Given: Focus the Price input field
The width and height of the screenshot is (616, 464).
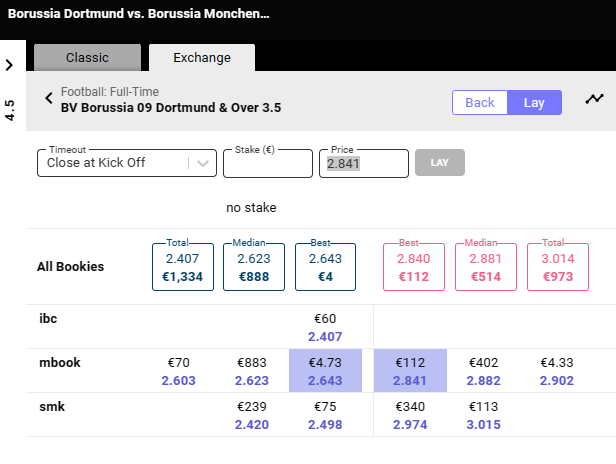Looking at the screenshot, I should [364, 163].
